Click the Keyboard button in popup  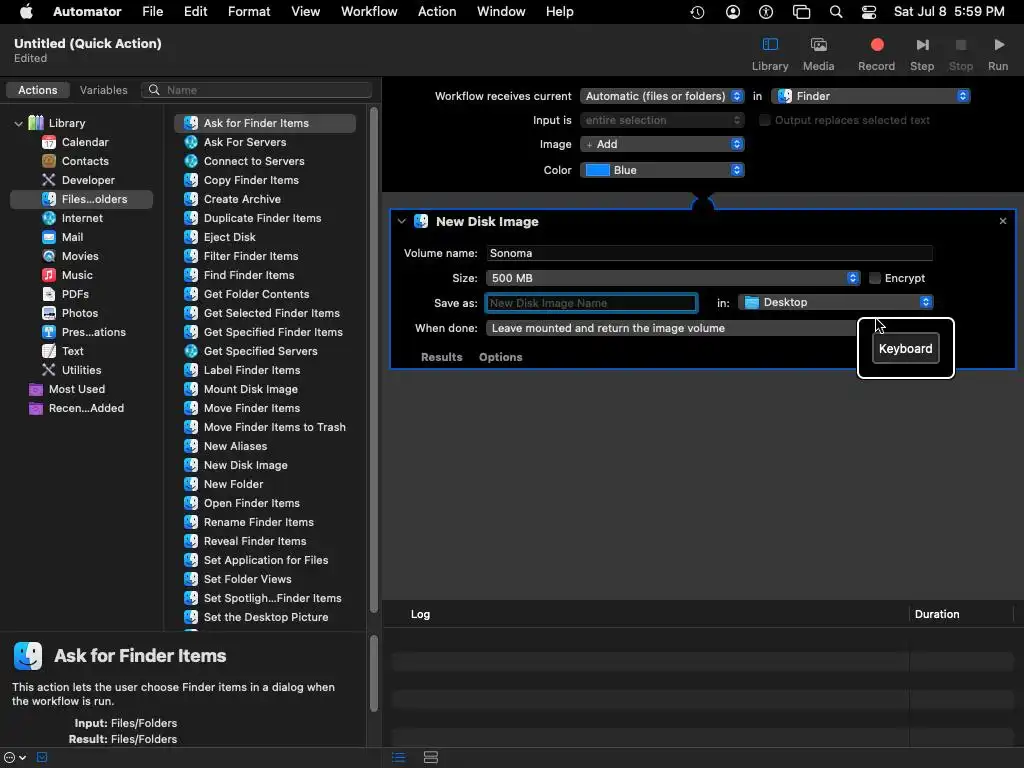click(905, 348)
